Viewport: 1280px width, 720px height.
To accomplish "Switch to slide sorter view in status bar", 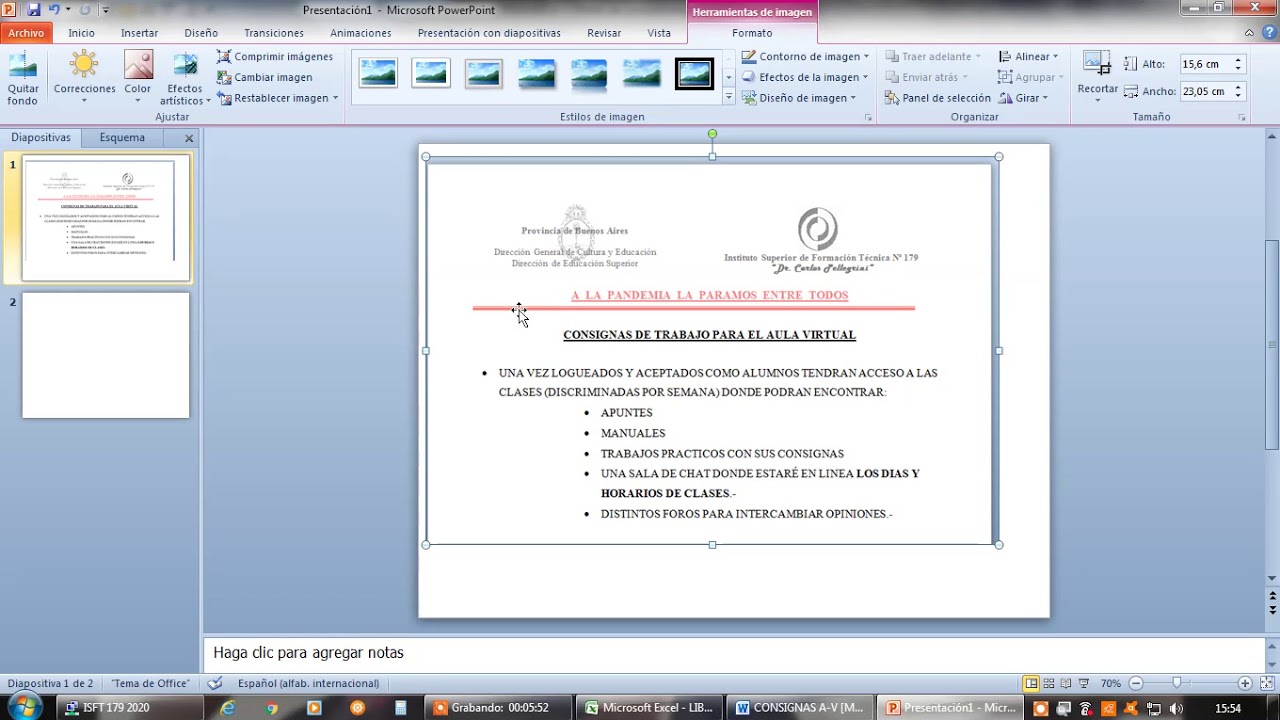I will coord(1048,683).
